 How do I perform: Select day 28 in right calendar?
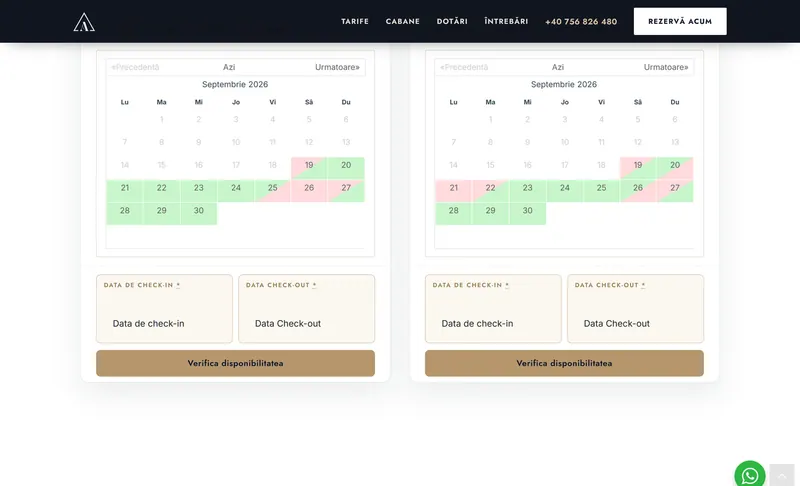pyautogui.click(x=454, y=213)
